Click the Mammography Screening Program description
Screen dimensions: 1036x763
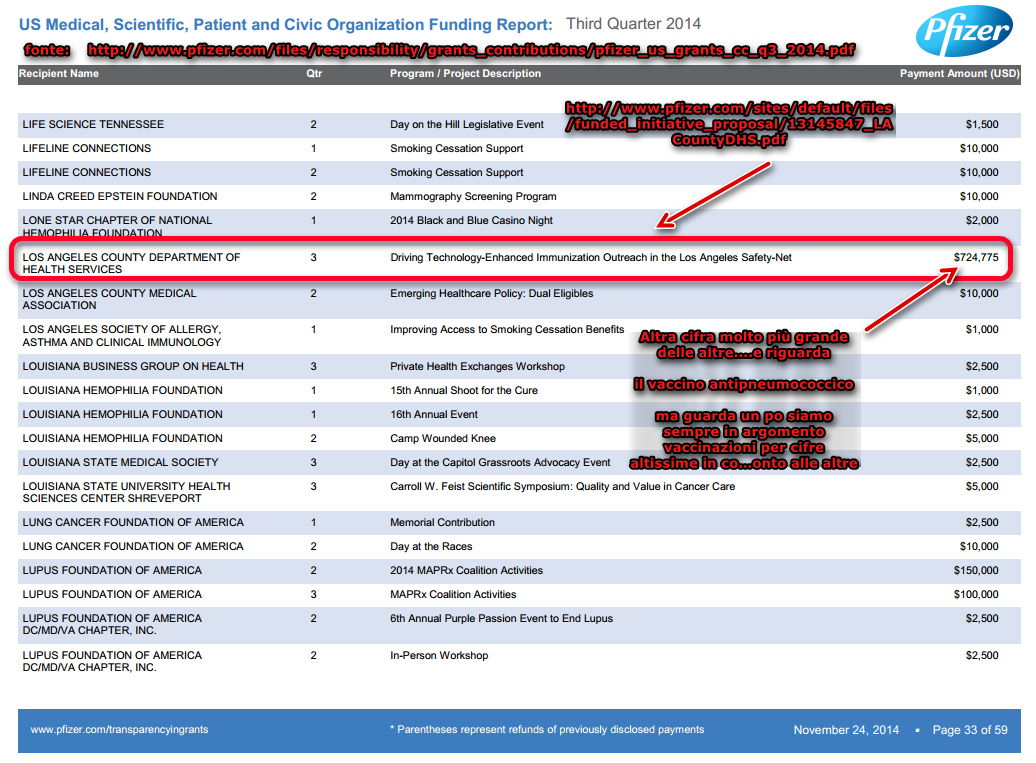[x=473, y=196]
